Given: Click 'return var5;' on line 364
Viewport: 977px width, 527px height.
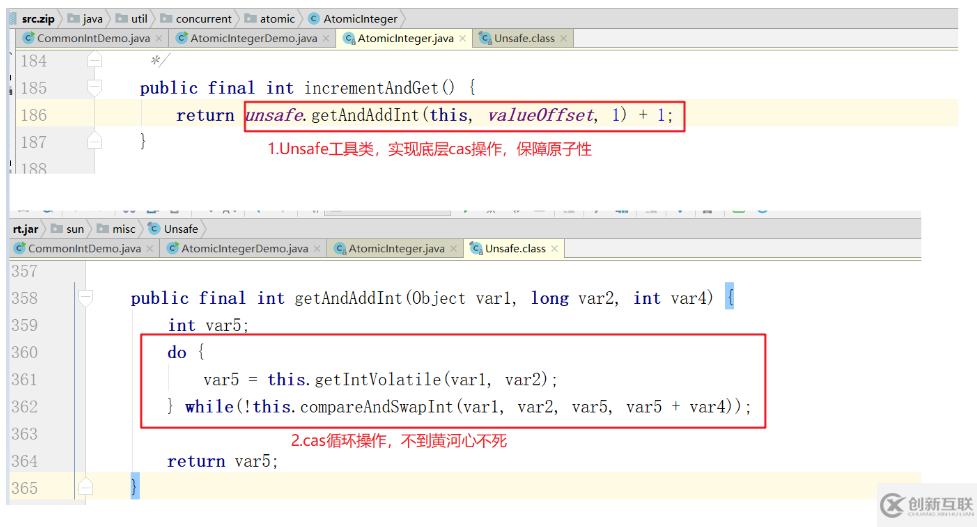Looking at the screenshot, I should click(222, 462).
